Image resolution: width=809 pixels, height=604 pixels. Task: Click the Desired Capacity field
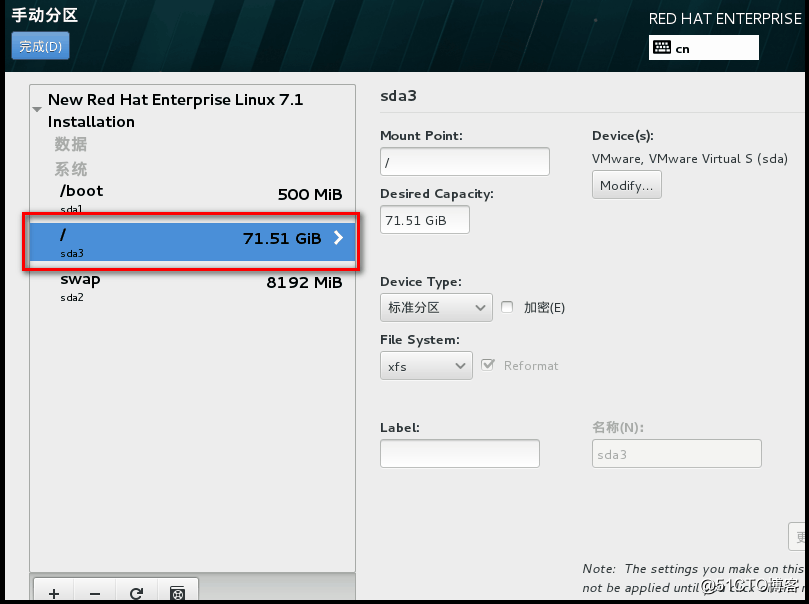(425, 220)
